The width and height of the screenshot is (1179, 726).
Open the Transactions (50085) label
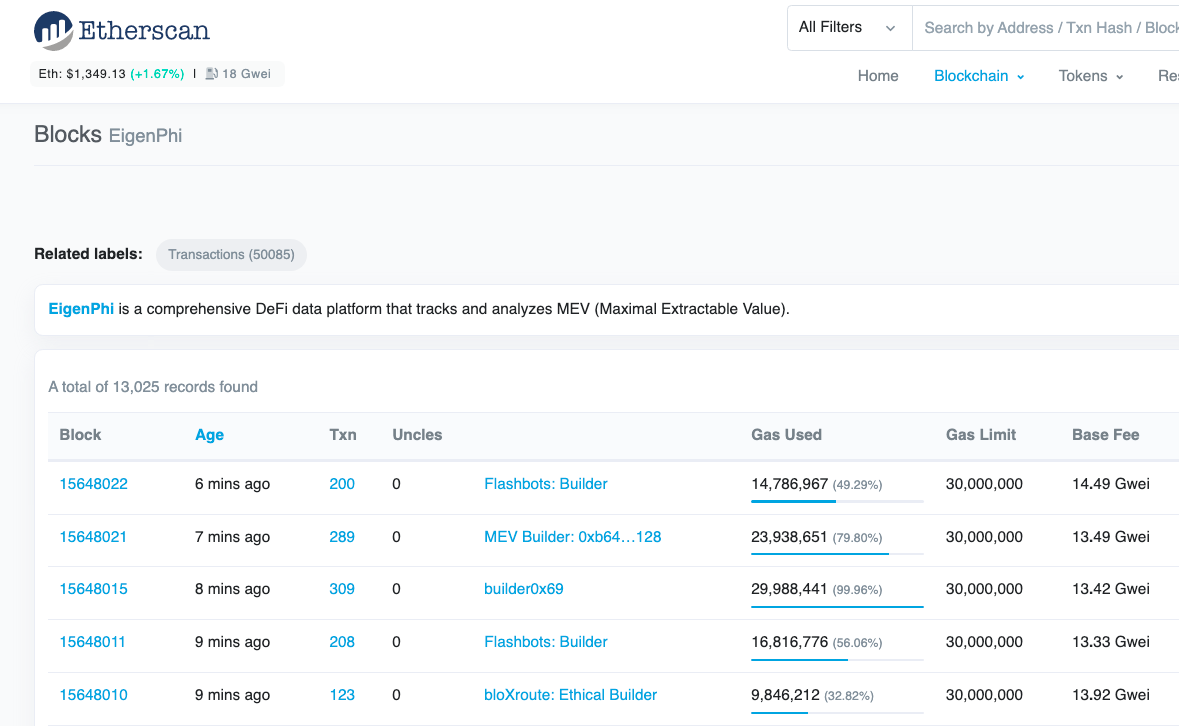point(231,255)
